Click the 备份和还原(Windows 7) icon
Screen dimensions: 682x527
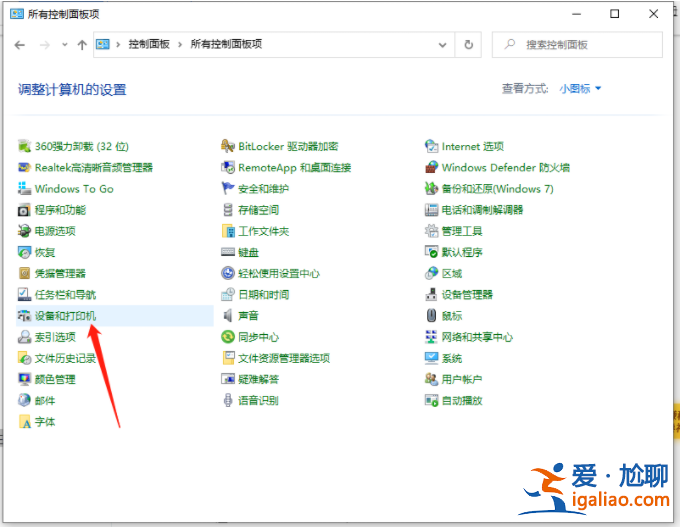pos(431,189)
